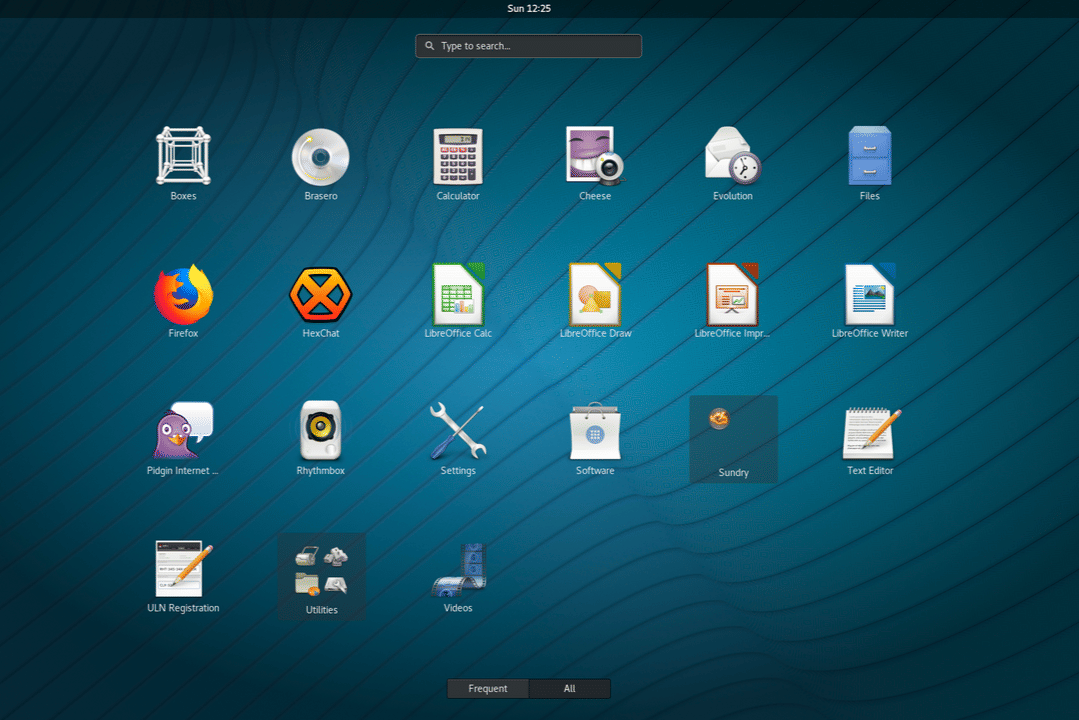The height and width of the screenshot is (720, 1079).
Task: Start LibreOffice Draw
Action: (594, 293)
